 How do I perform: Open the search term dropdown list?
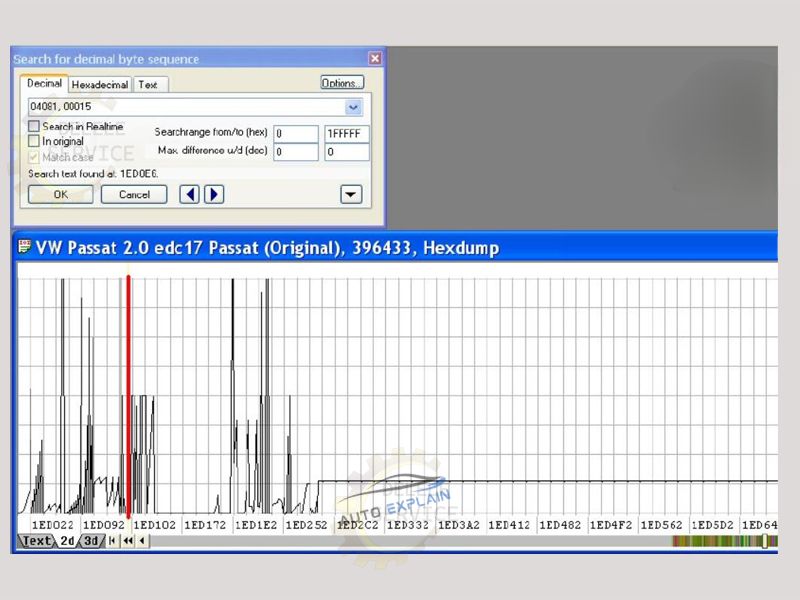click(352, 107)
